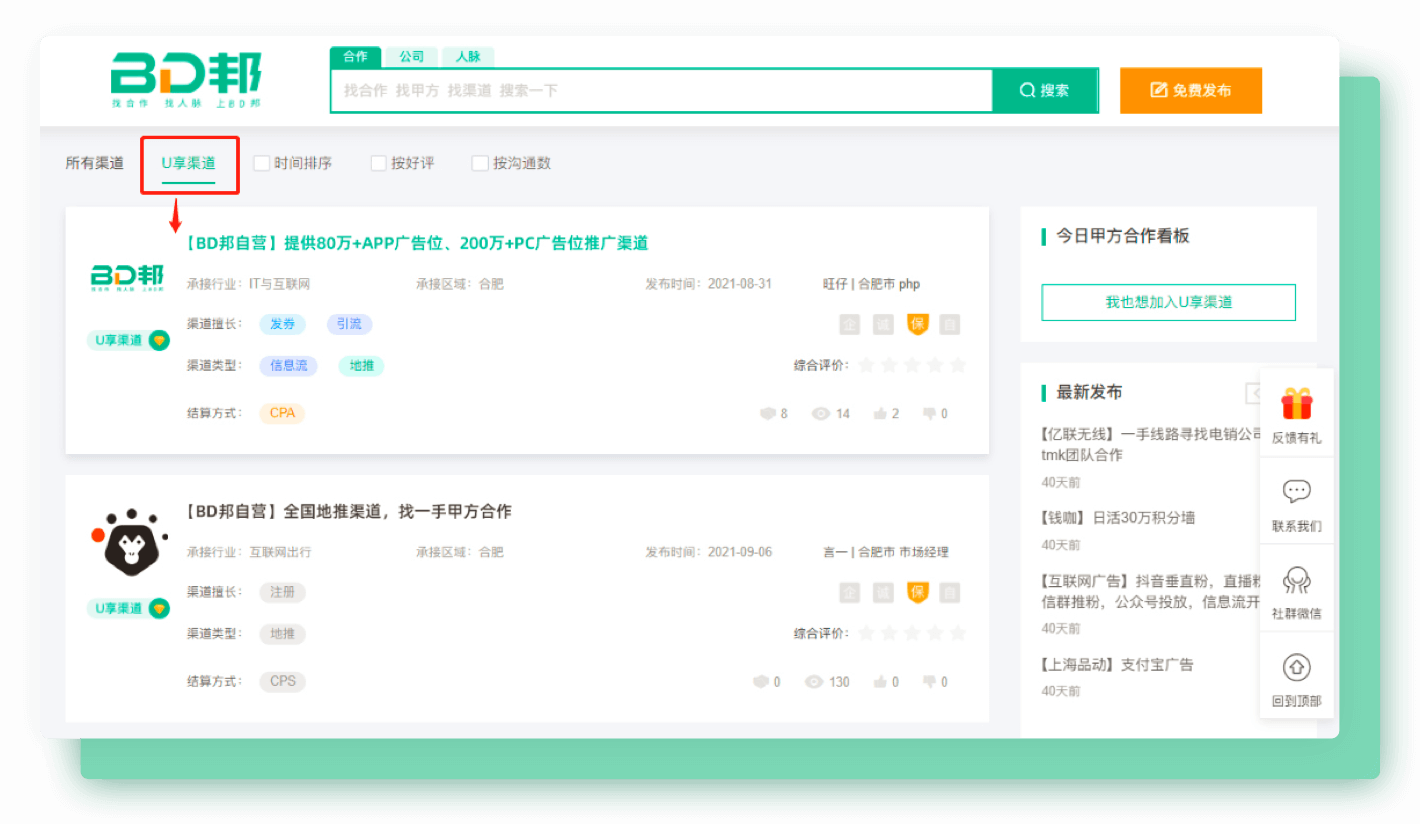Click the 企 badge on 全国地推渠道 listing
This screenshot has width=1420, height=824.
(849, 592)
